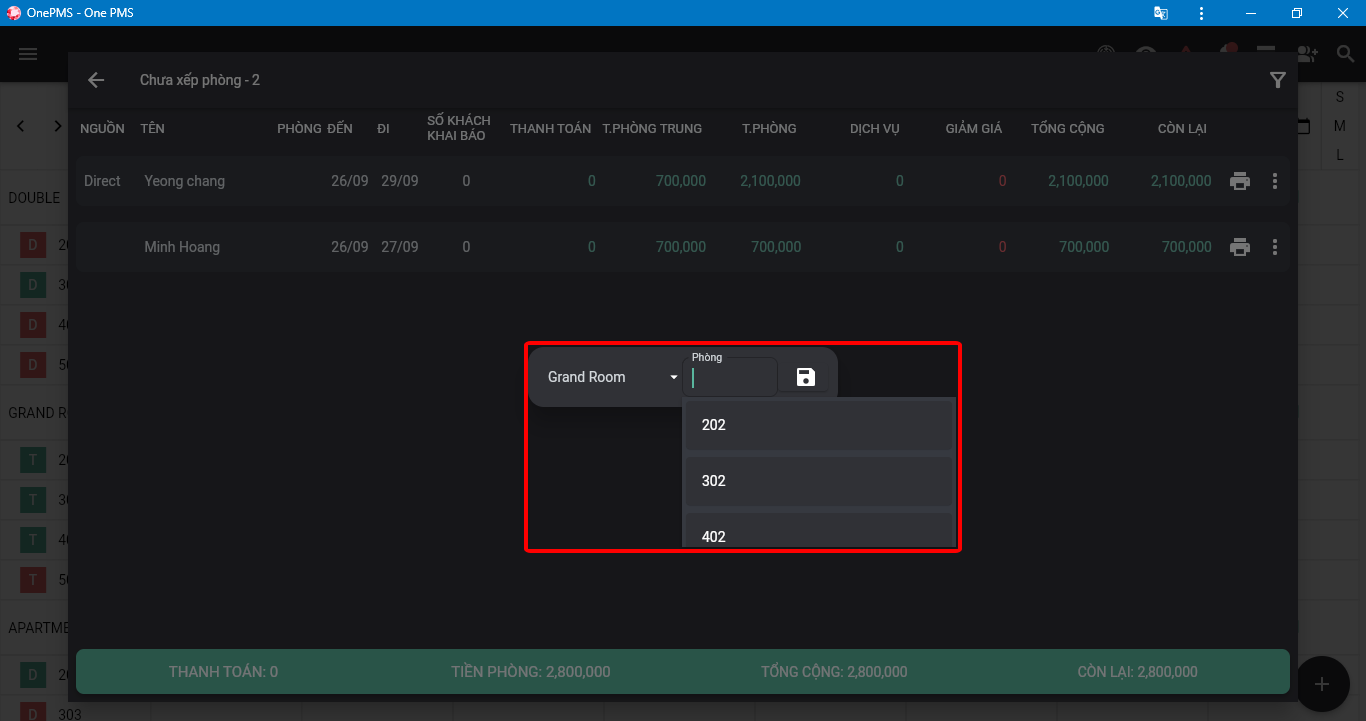Go back from the Chưa xếp phòng dialog
Image resolution: width=1366 pixels, height=721 pixels.
coord(96,80)
